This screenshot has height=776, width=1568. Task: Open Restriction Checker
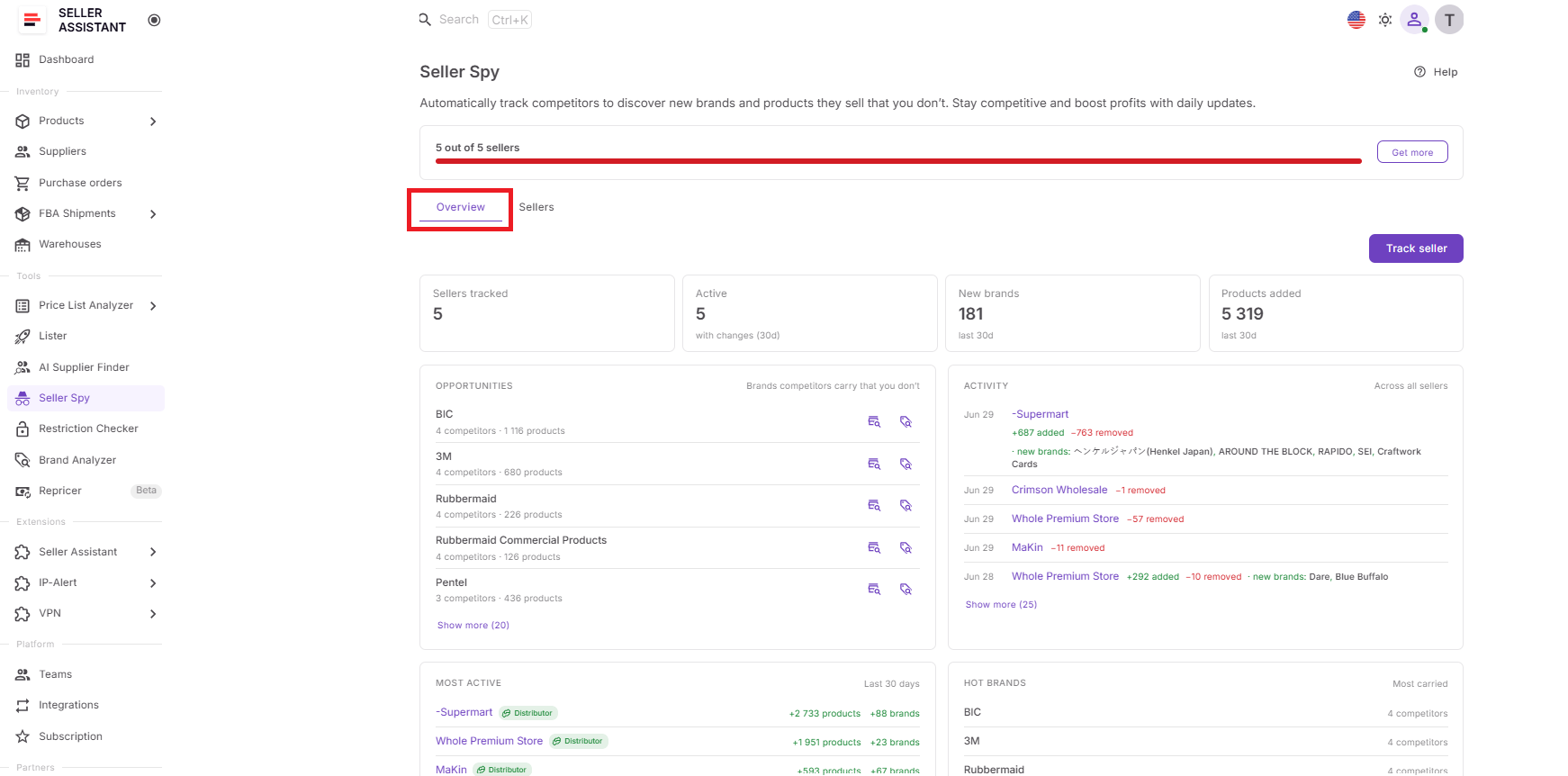(88, 429)
